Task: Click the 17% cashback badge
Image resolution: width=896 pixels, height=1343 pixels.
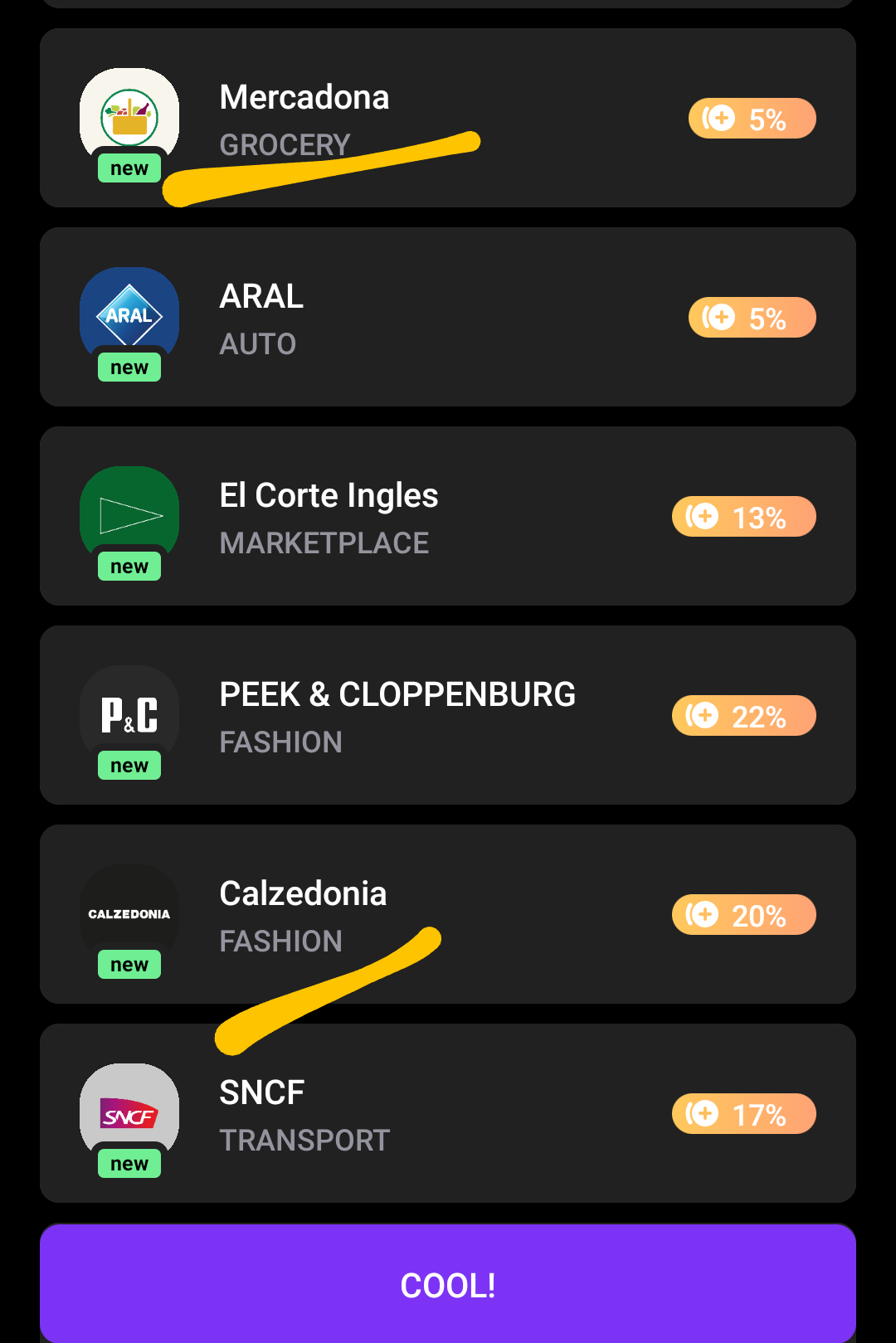Action: click(743, 1114)
